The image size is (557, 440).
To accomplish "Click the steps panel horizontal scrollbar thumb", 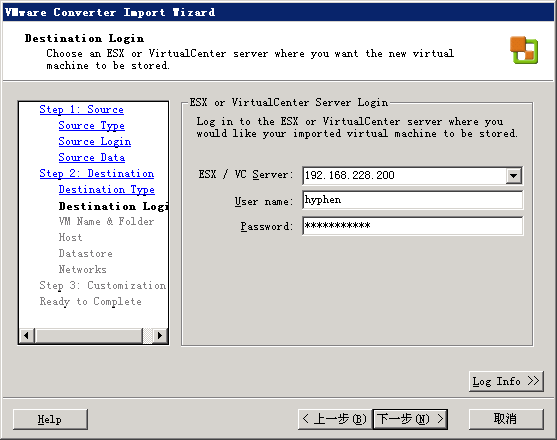I will (89, 335).
